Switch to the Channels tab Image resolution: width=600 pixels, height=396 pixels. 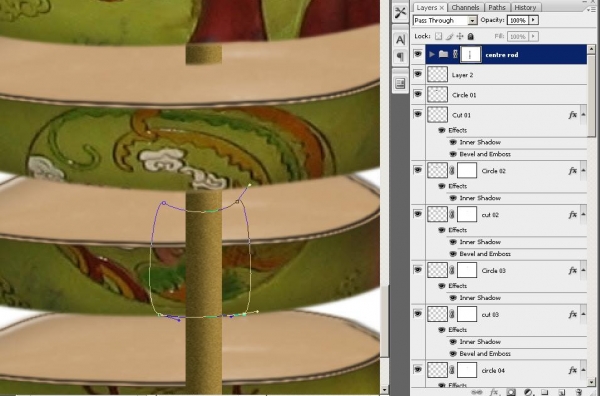click(465, 8)
